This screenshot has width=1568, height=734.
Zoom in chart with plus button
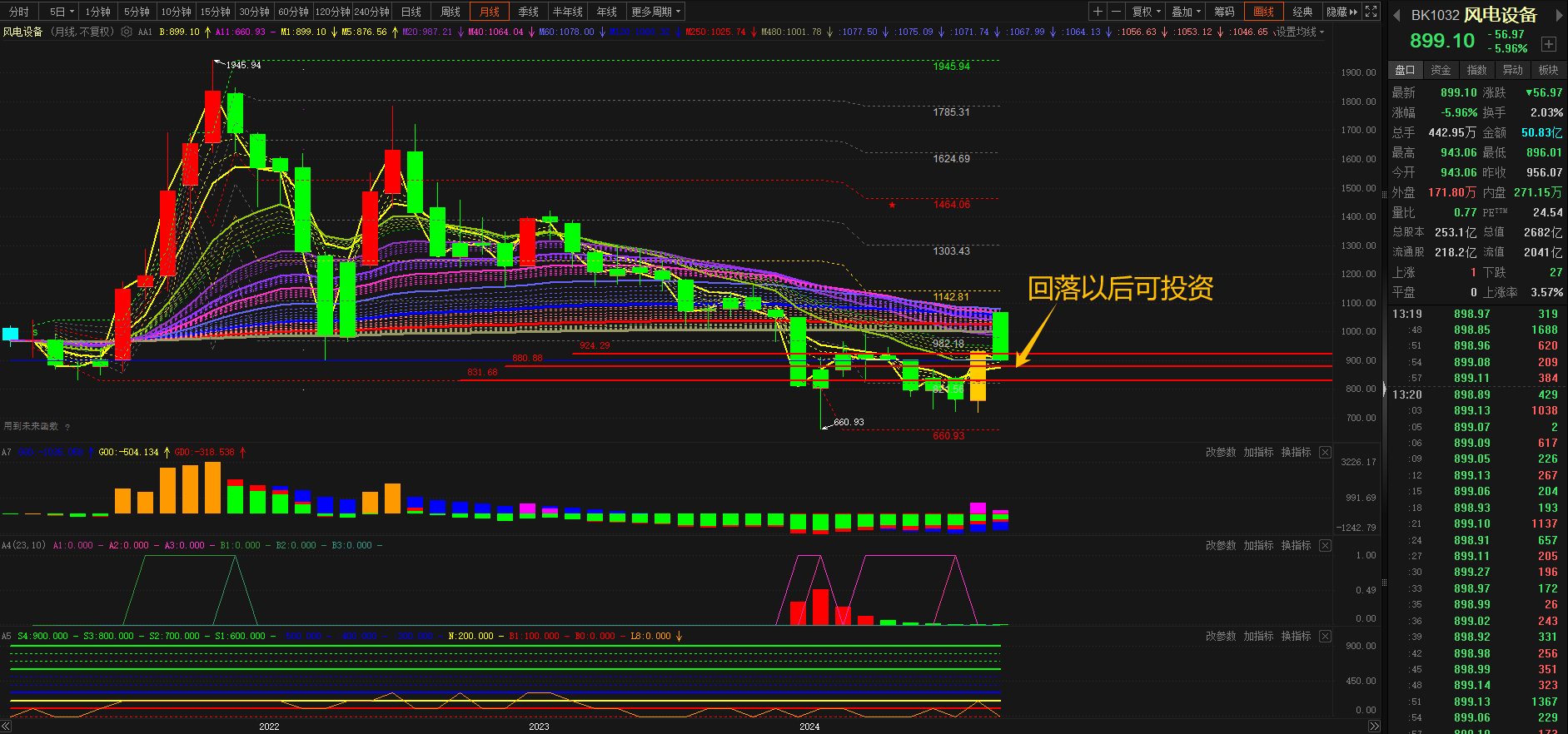tap(1098, 12)
